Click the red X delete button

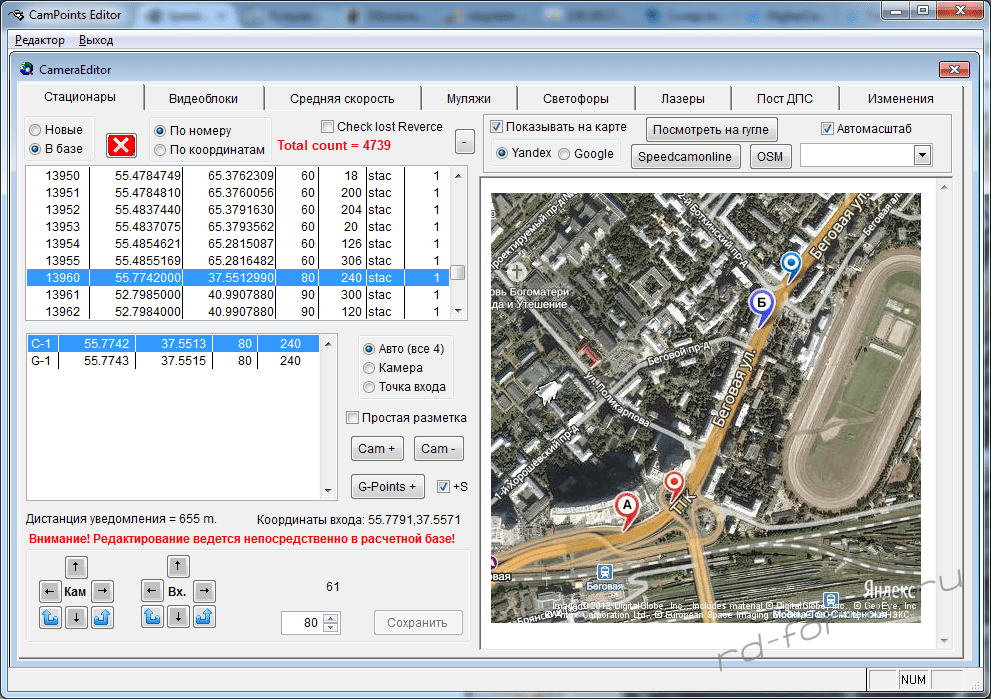coord(121,145)
